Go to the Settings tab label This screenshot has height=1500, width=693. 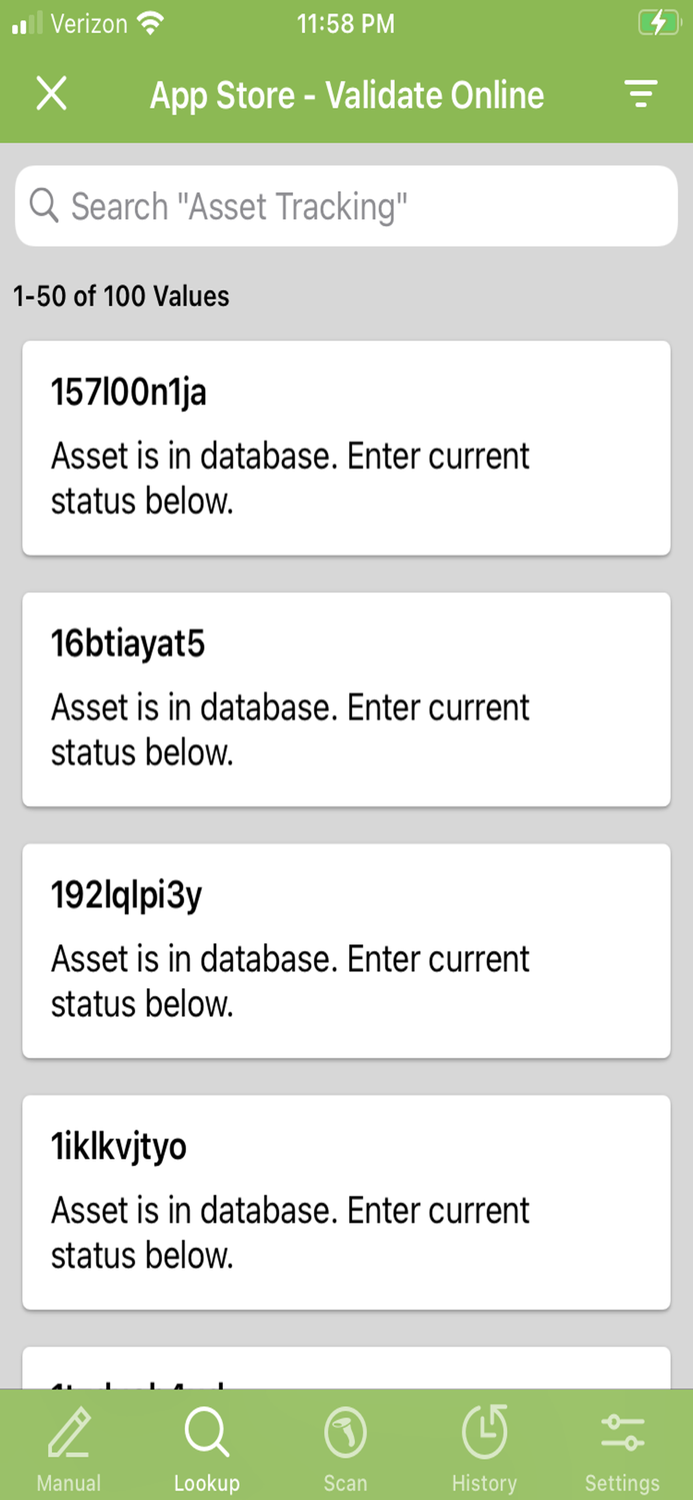[x=622, y=1482]
